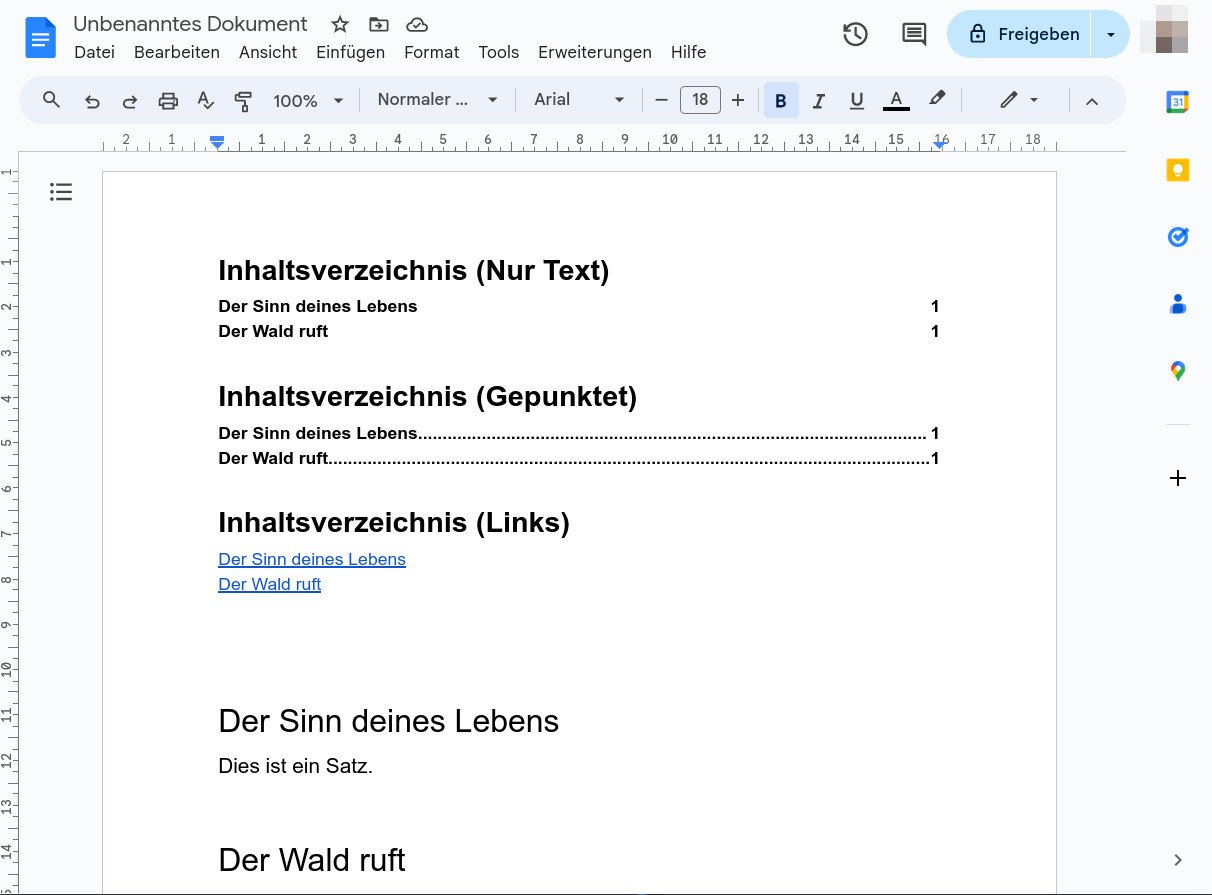Toggle underline formatting
Screen dimensions: 1212x895
(857, 100)
